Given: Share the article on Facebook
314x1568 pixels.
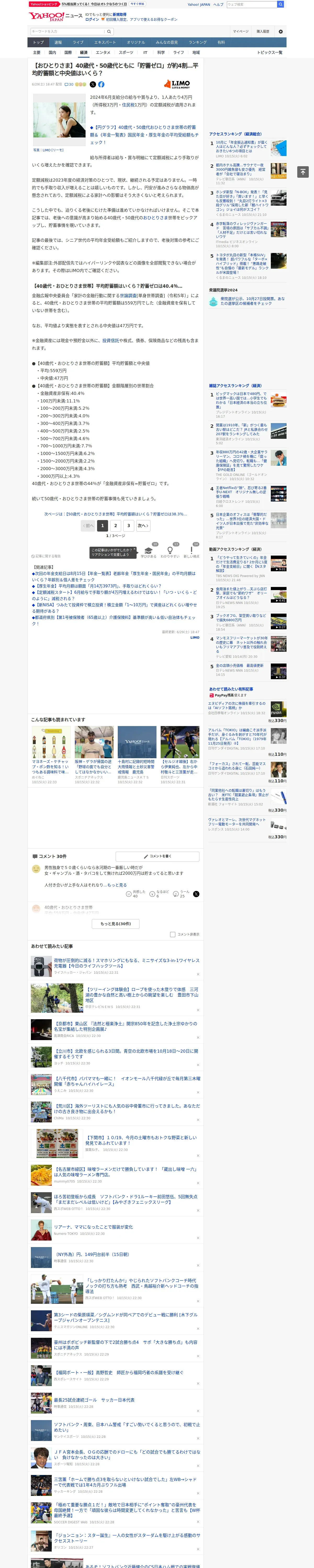Looking at the screenshot, I should point(101,85).
